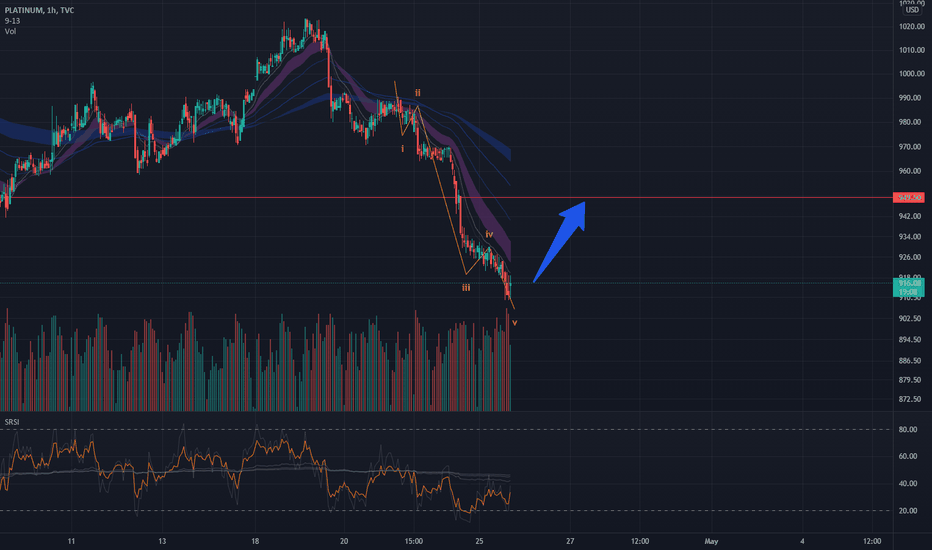Click the 1000.00 price axis label
932x550 pixels.
click(912, 74)
